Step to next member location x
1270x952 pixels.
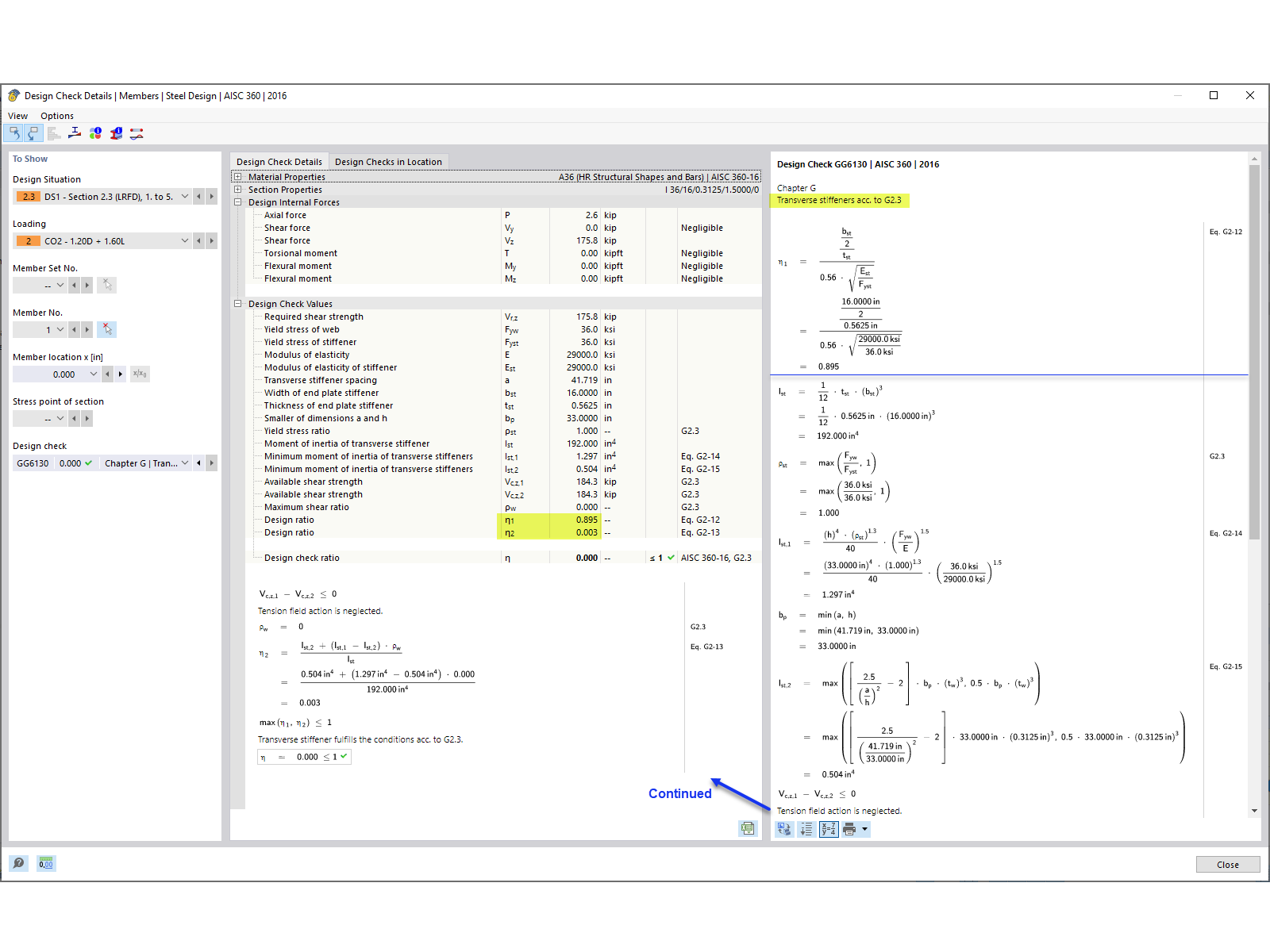[x=121, y=374]
